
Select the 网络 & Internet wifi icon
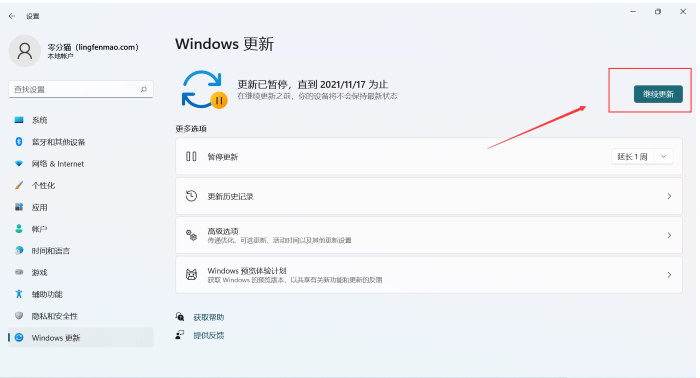tap(19, 163)
